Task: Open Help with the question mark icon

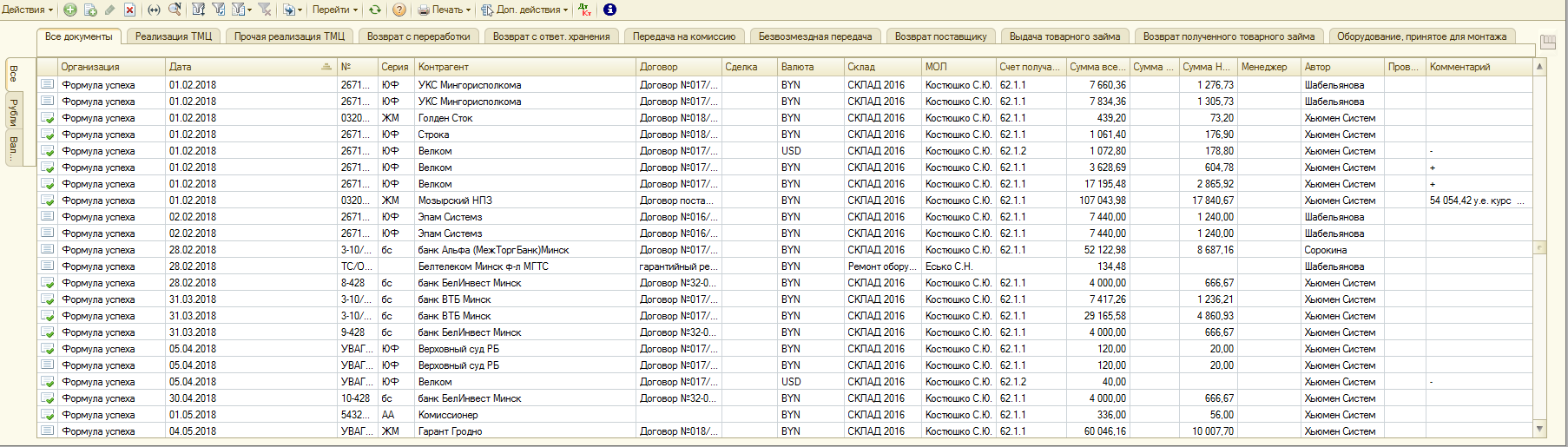Action: 399,10
